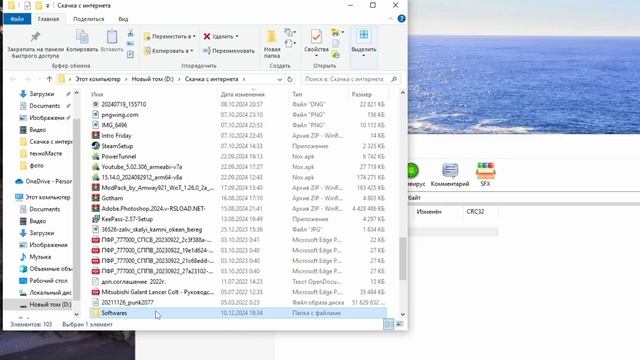Click the Copy icon in the ribbon

click(x=82, y=37)
